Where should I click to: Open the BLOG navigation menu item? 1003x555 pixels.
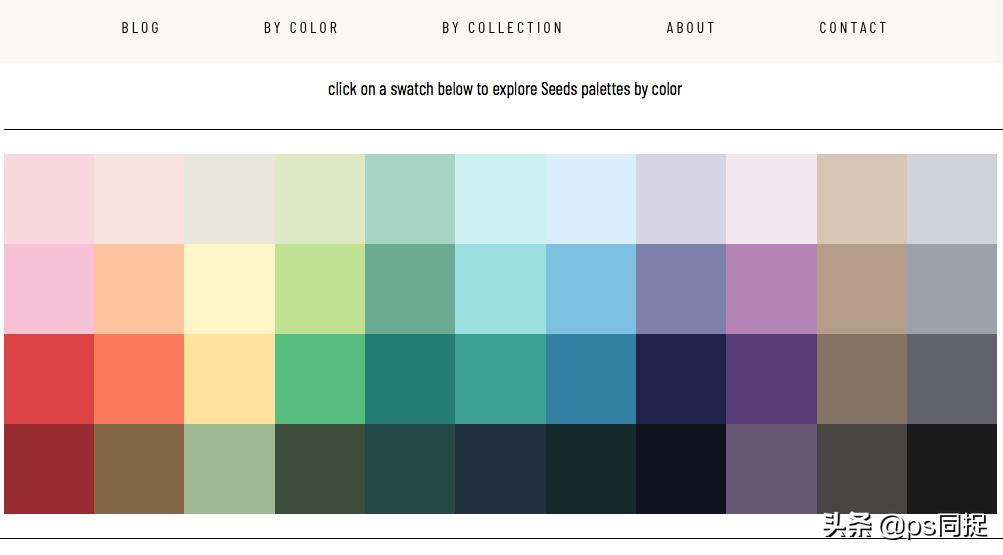click(x=141, y=28)
